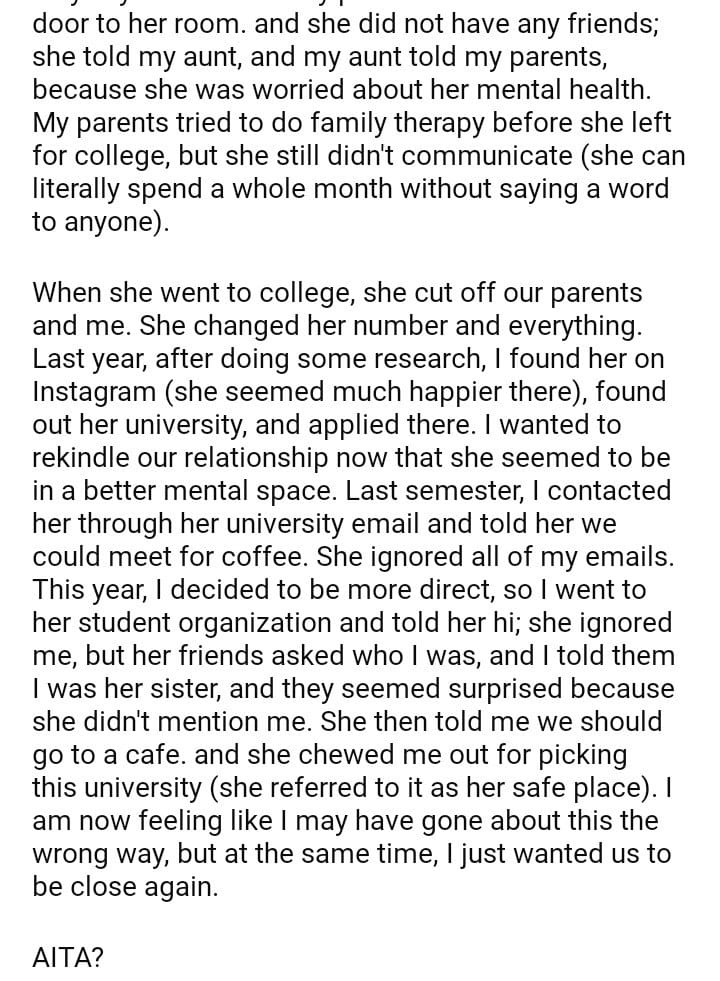Click the "AITA?" text at the bottom

68,958
